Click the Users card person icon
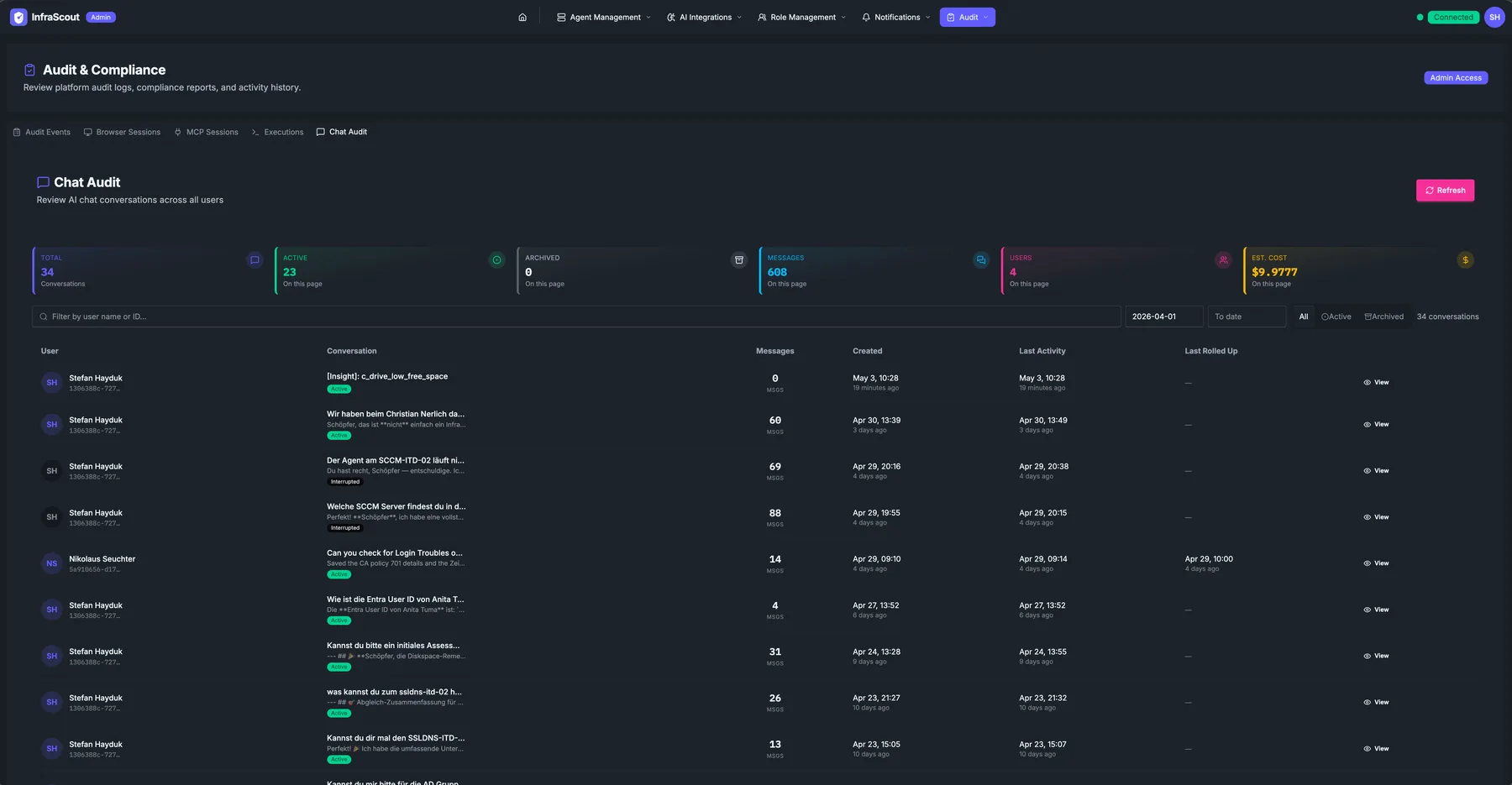The image size is (1512, 785). click(x=1223, y=260)
